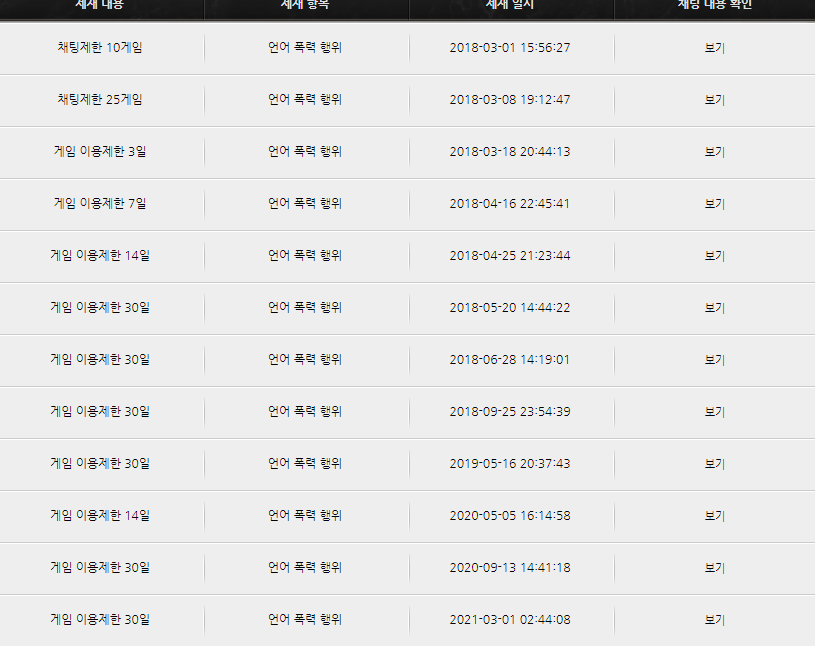The image size is (815, 646).
Task: Click 보기 beside 2018-09-25 23:54:39
Action: click(x=714, y=412)
